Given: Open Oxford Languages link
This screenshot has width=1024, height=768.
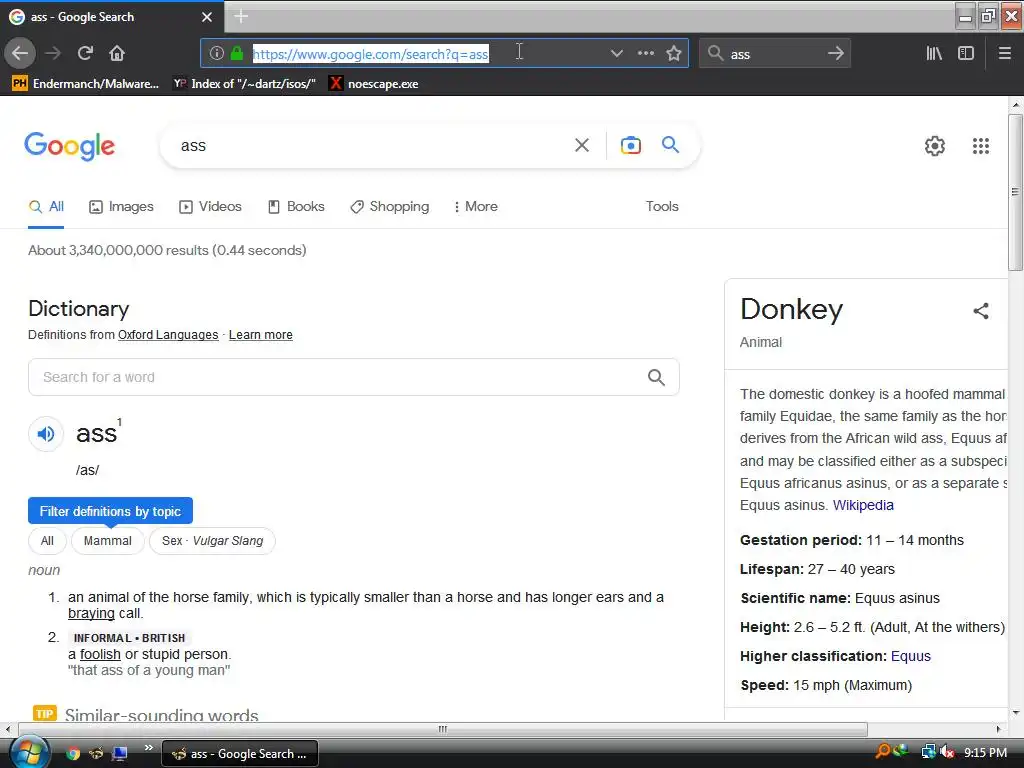Looking at the screenshot, I should pos(168,334).
